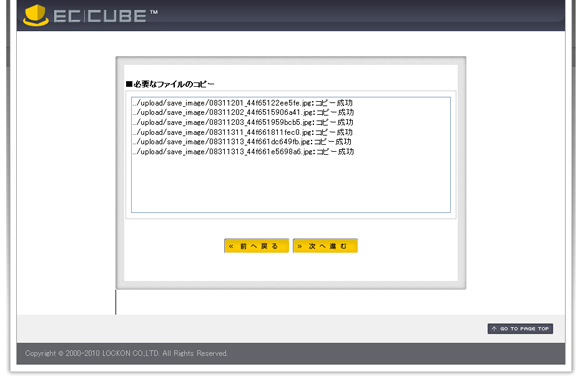Click the log line for 08311313_44f661dc649fb.jpg

(242, 142)
